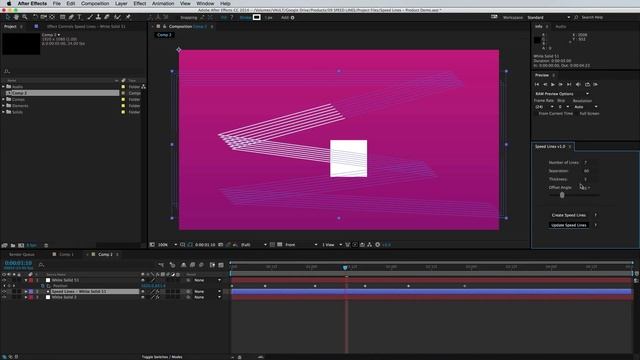
Task: Open the Layer menu
Action: [121, 3]
